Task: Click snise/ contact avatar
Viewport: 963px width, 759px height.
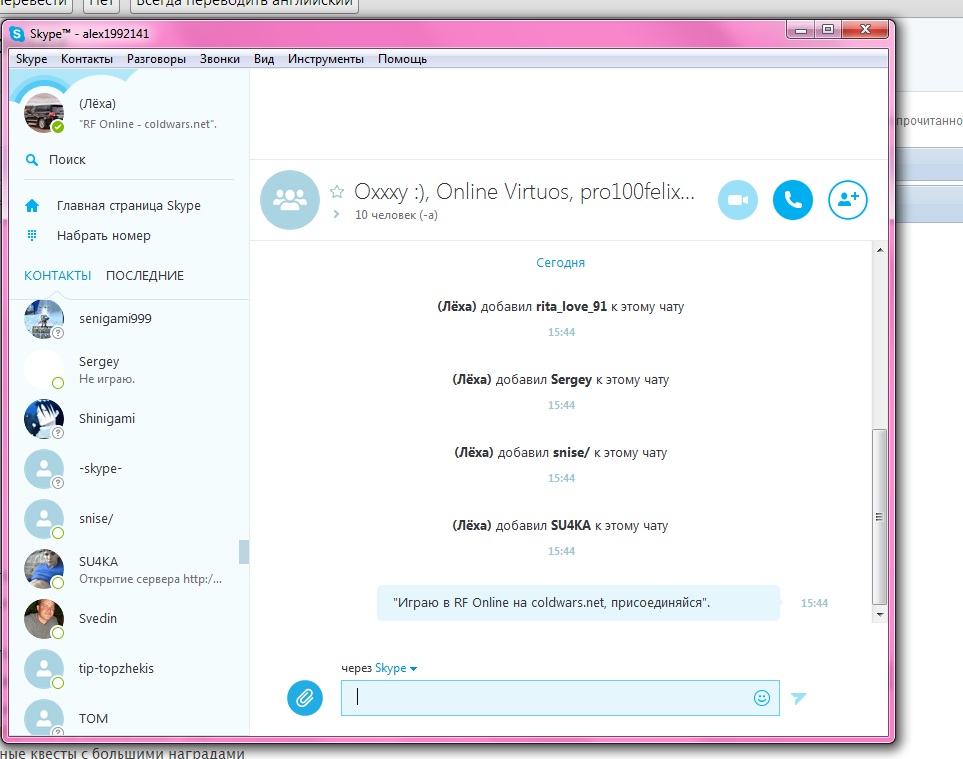Action: click(x=44, y=519)
